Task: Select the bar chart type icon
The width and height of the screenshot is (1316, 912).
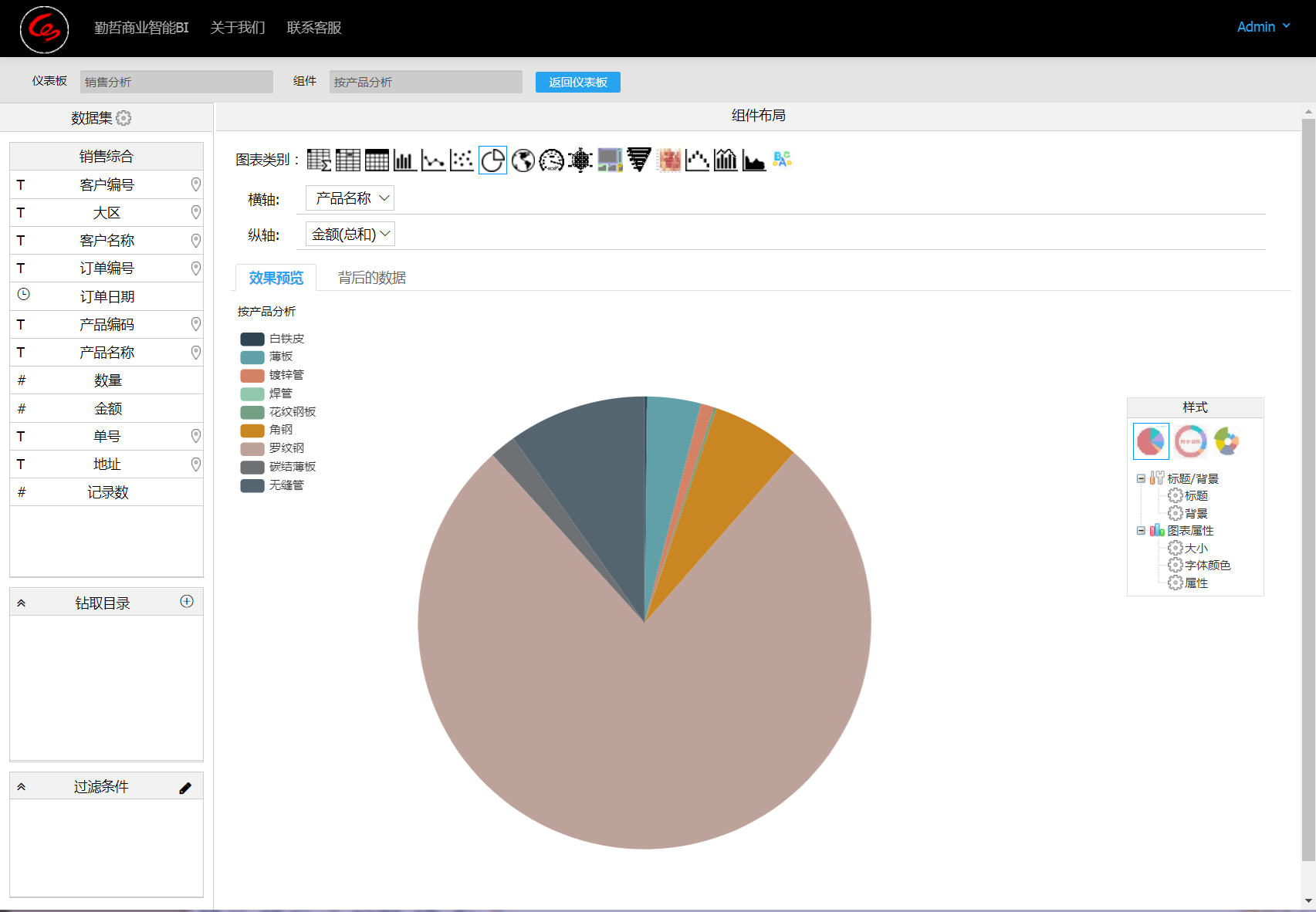Action: coord(405,160)
